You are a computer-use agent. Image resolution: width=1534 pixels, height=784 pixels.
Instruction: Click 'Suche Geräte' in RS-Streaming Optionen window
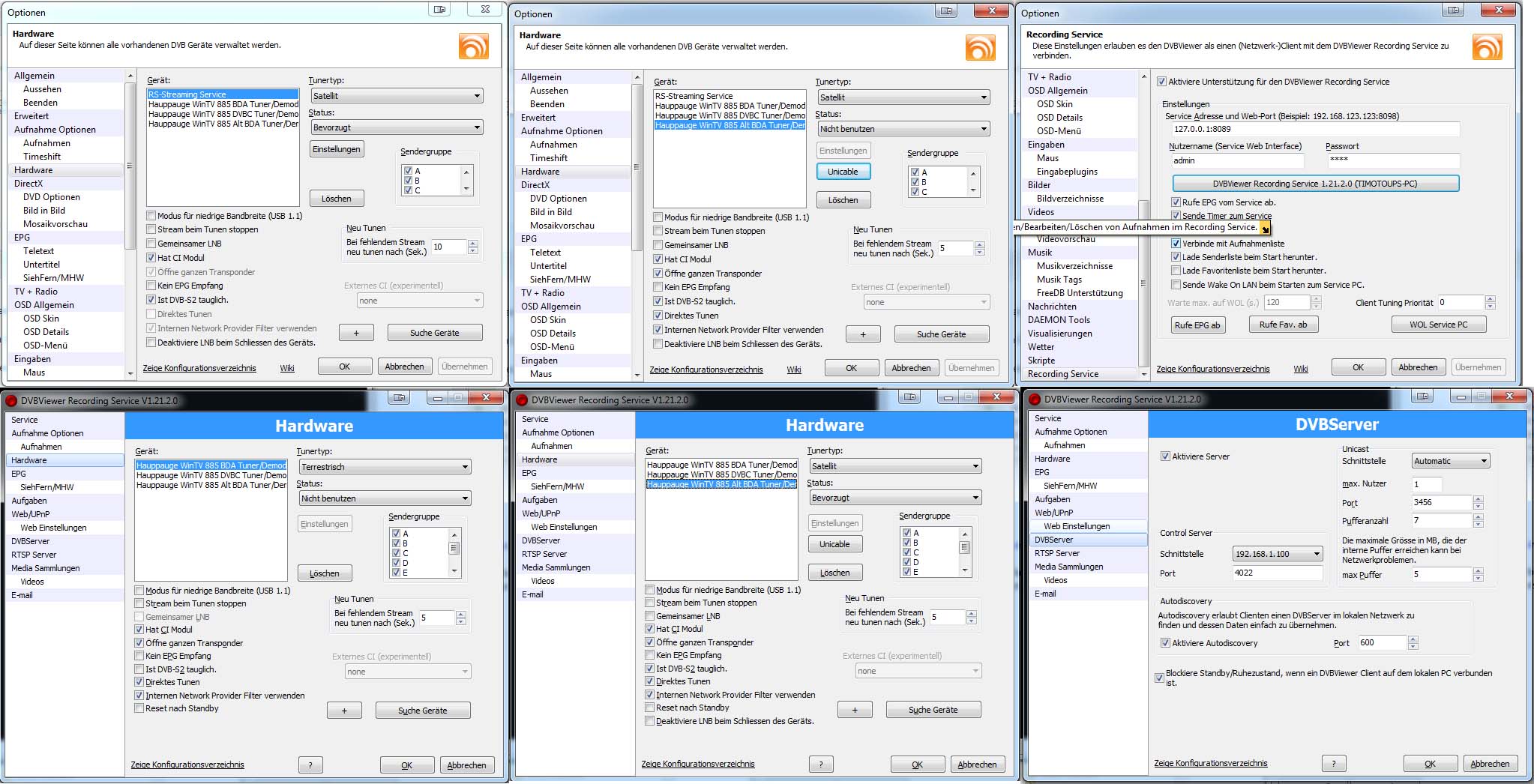pyautogui.click(x=435, y=333)
